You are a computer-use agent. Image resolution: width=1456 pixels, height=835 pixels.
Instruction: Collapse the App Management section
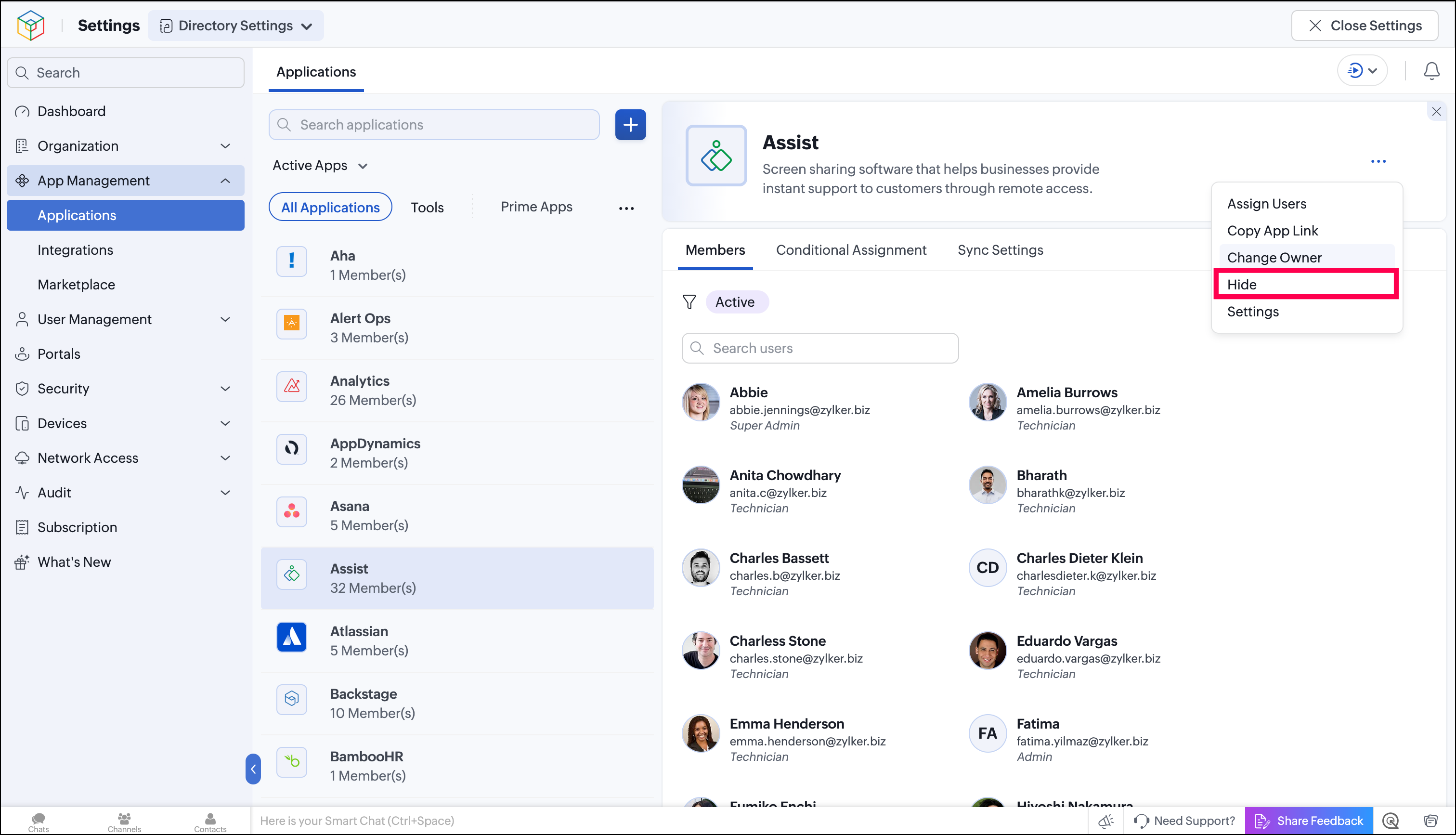tap(126, 181)
